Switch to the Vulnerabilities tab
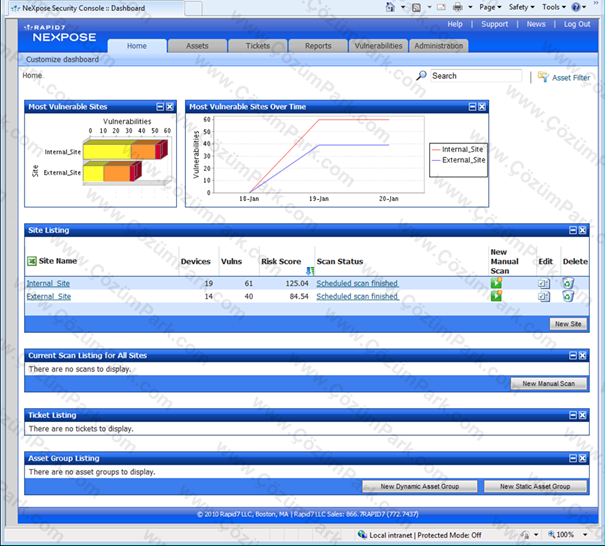Viewport: 605px width, 546px height. pos(378,46)
